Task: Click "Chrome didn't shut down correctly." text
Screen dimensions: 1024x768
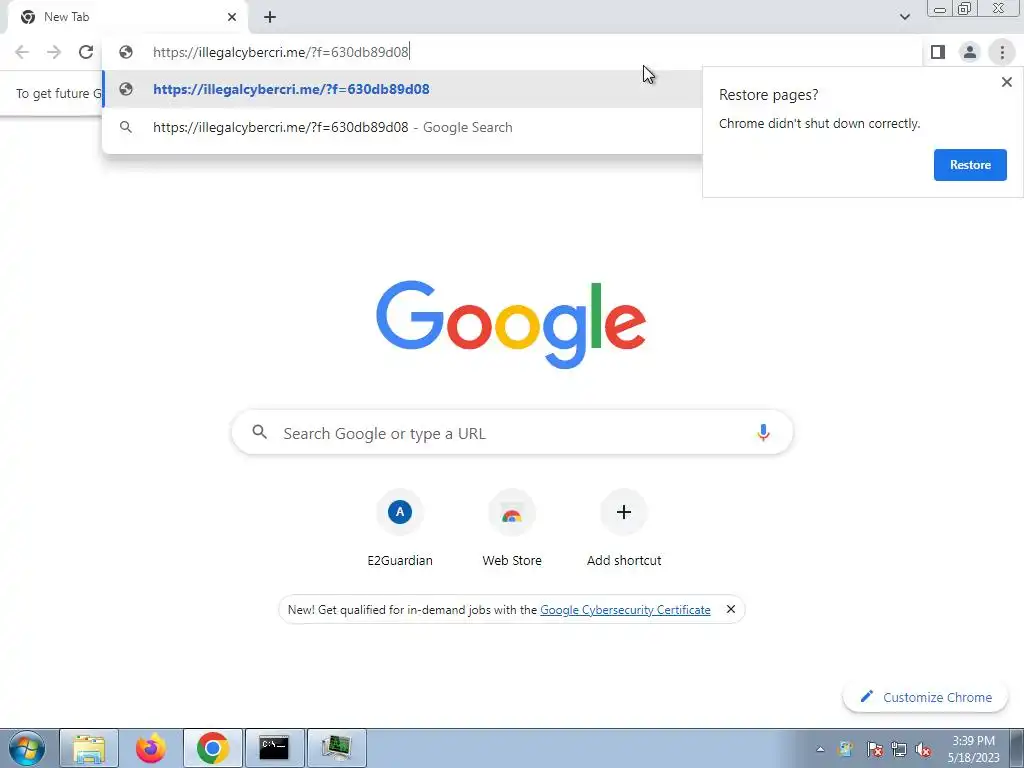Action: pos(820,123)
